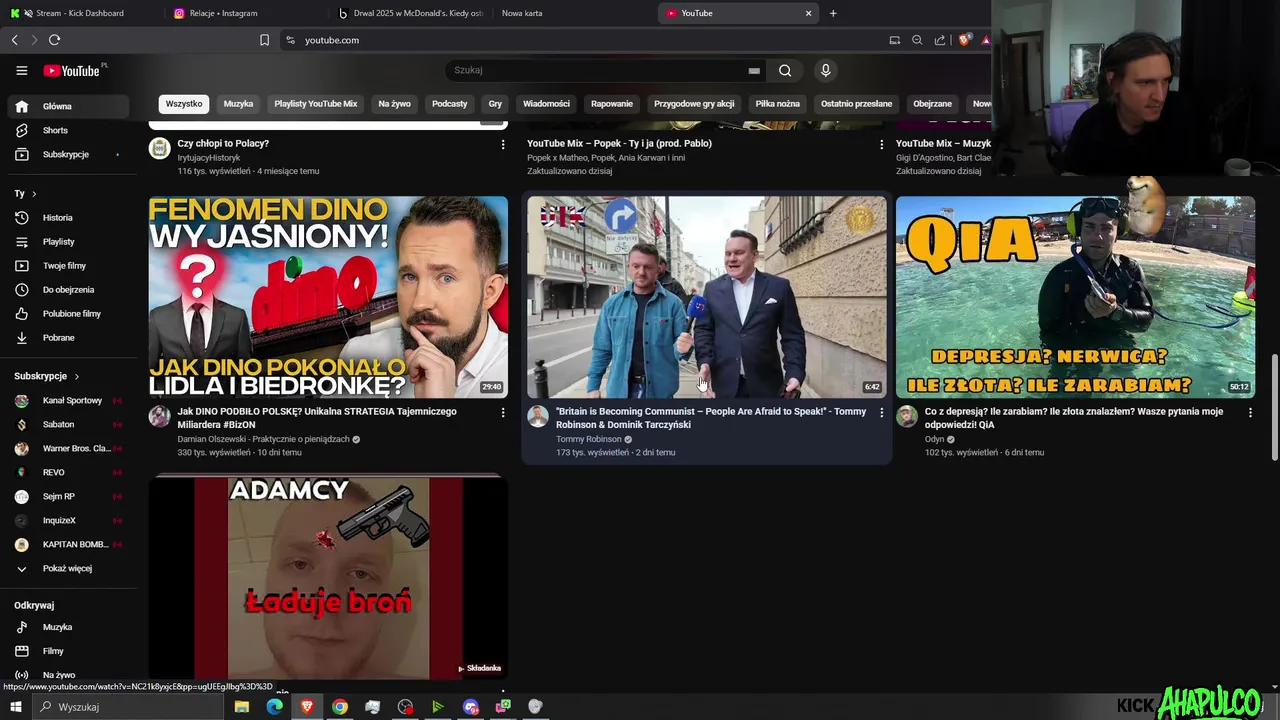Select the Muzyka filter chip
The image size is (1280, 720).
(x=238, y=104)
